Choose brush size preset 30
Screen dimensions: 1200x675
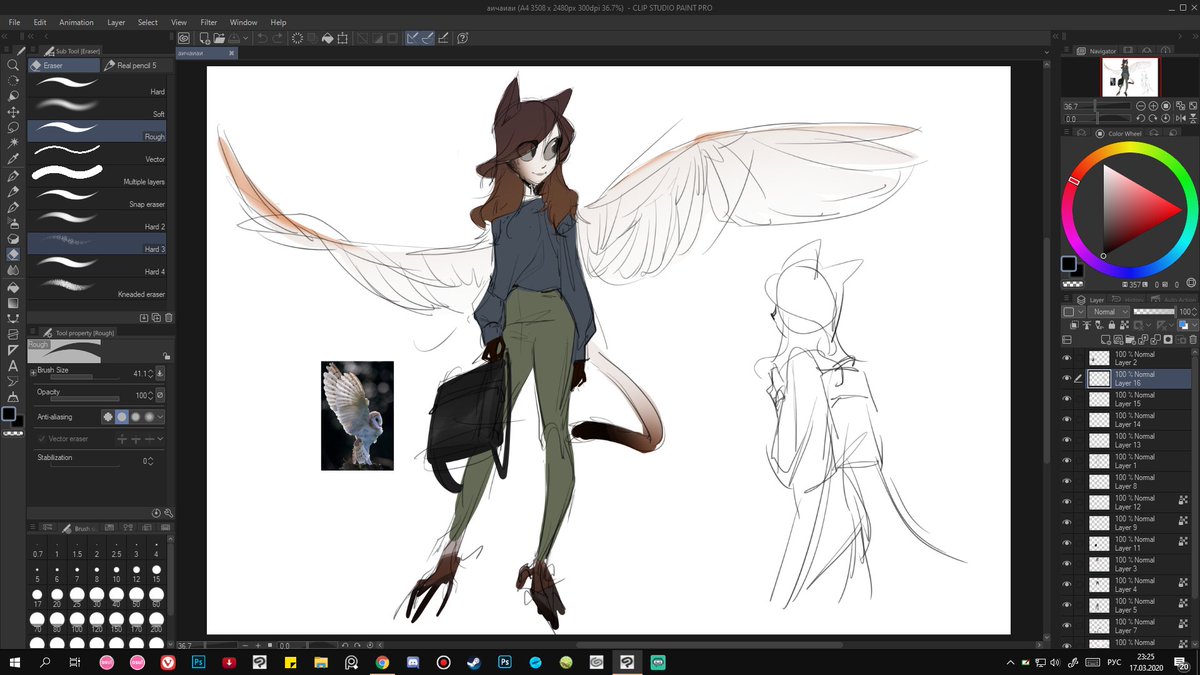97,599
